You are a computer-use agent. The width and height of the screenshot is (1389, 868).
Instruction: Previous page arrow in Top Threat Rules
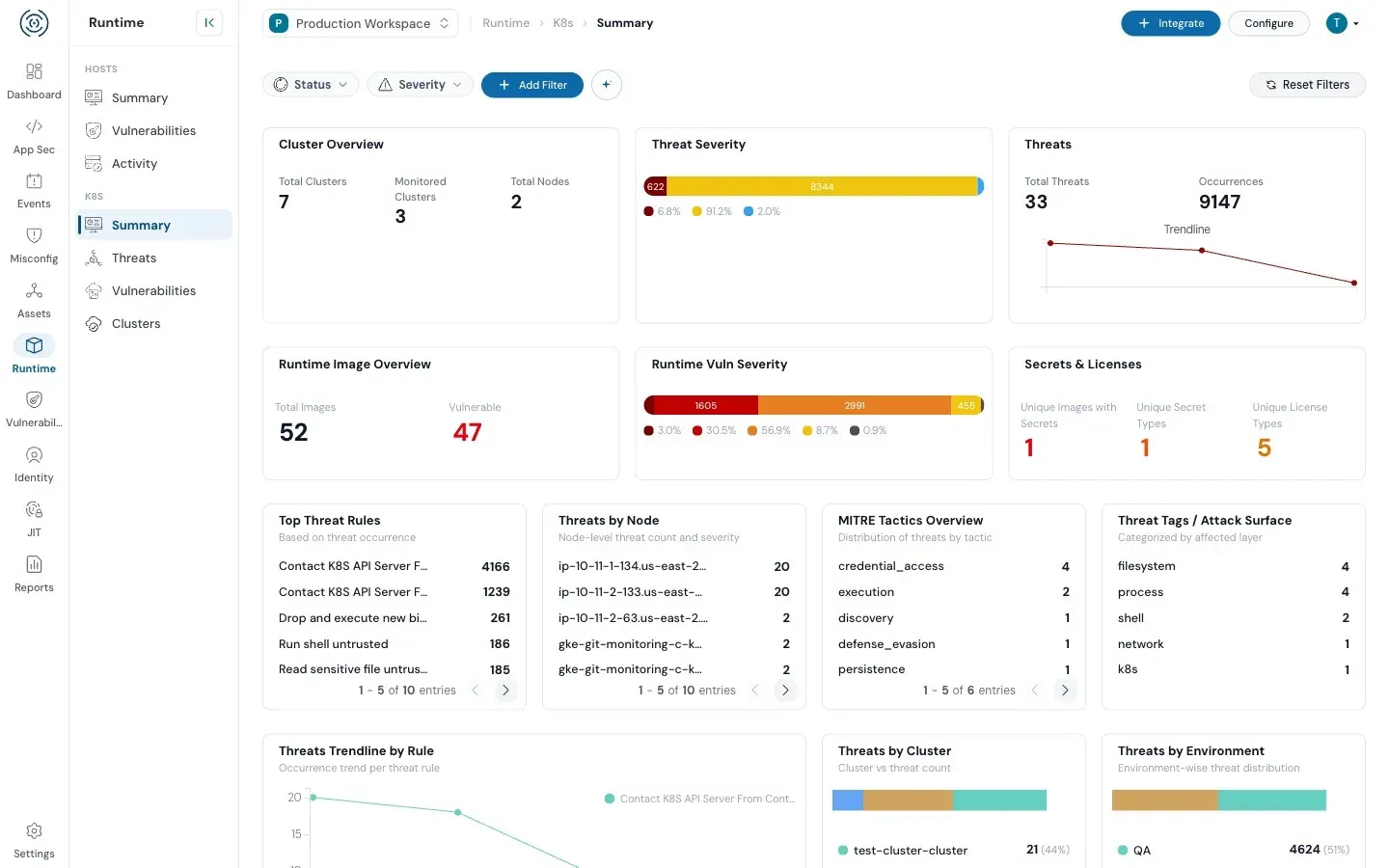point(475,691)
